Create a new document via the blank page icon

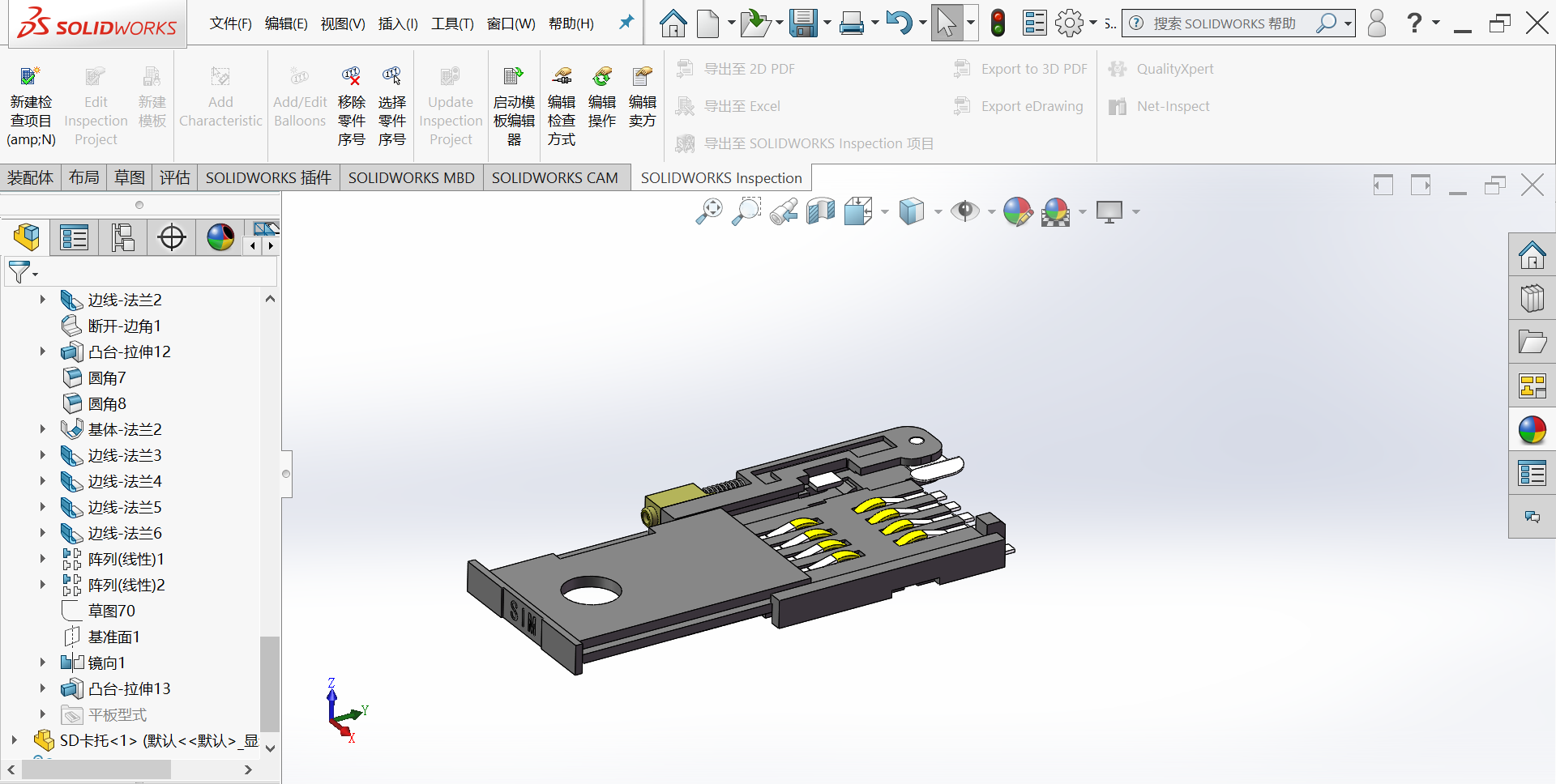pyautogui.click(x=708, y=23)
